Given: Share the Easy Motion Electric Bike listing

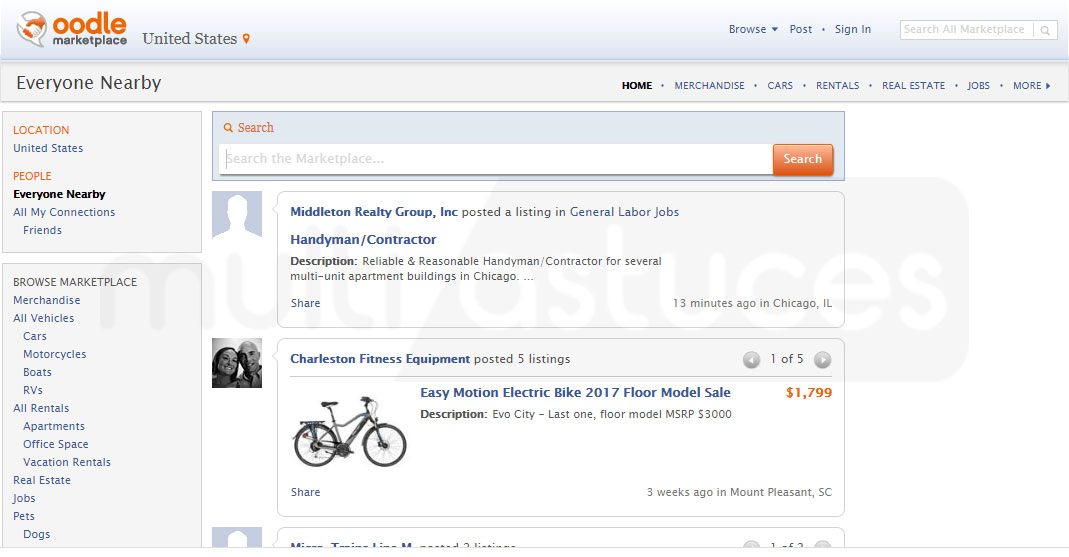Looking at the screenshot, I should pyautogui.click(x=305, y=492).
